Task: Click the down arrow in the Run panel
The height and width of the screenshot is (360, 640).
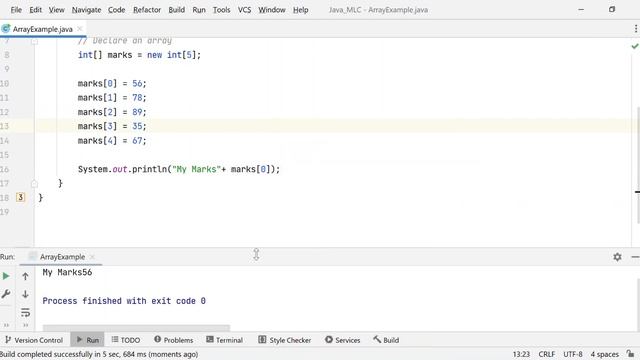Action: (x=25, y=294)
